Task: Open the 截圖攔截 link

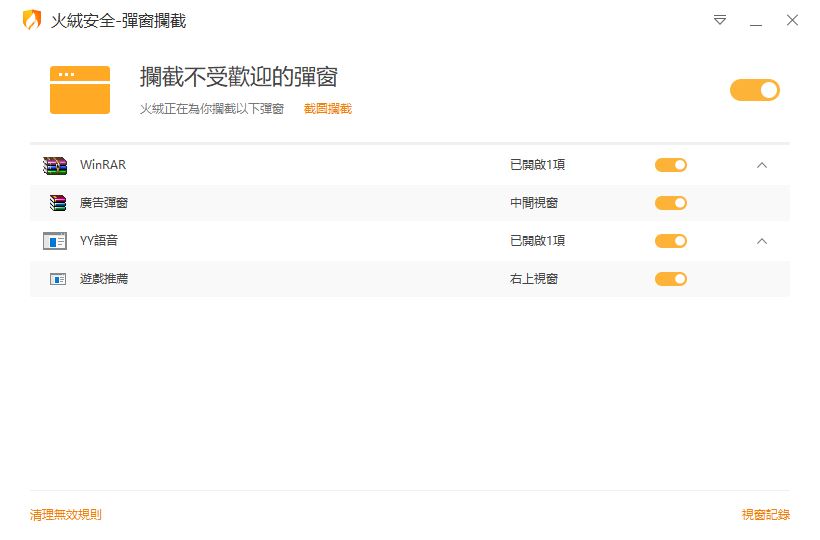Action: pyautogui.click(x=327, y=109)
